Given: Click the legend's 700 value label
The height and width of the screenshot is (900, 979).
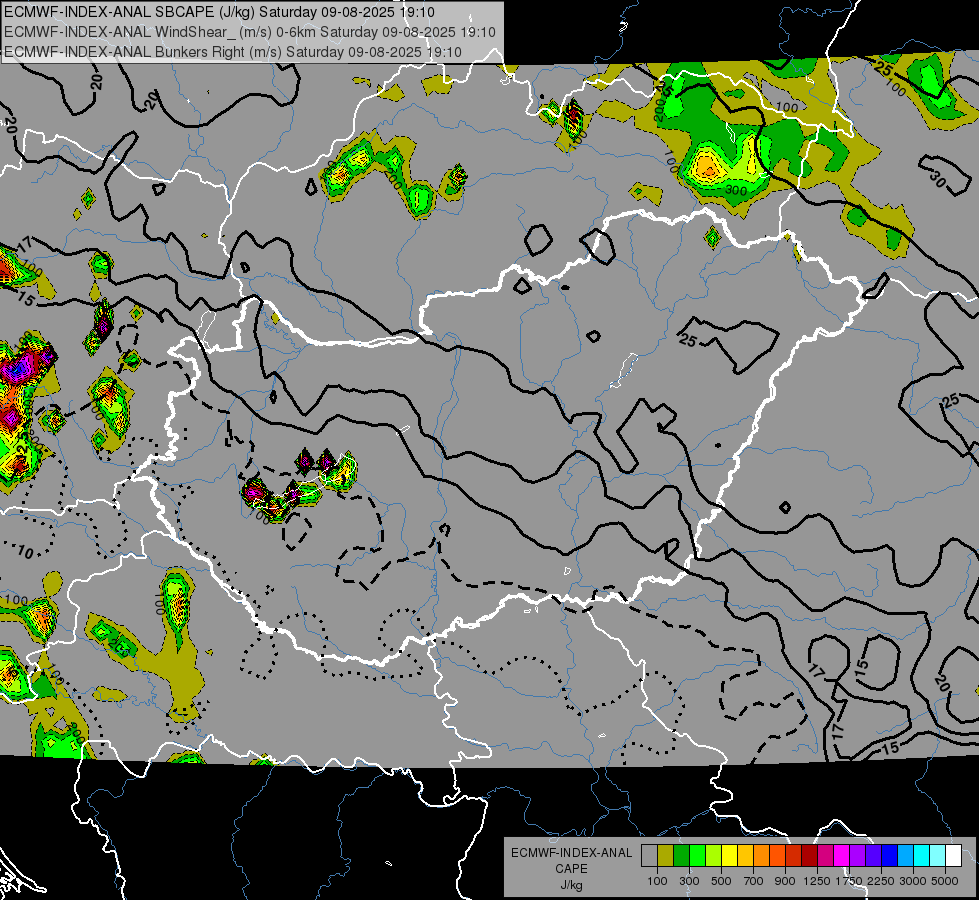Looking at the screenshot, I should (x=754, y=881).
